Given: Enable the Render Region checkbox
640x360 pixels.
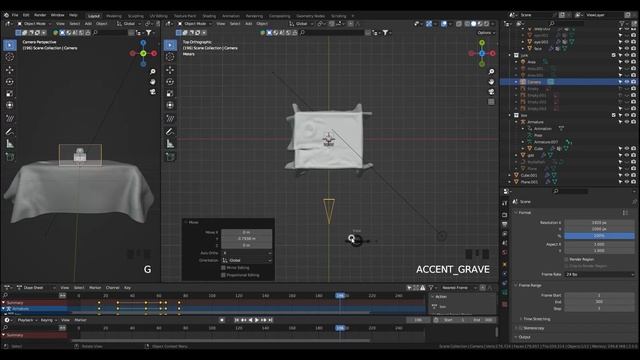Looking at the screenshot, I should point(567,259).
